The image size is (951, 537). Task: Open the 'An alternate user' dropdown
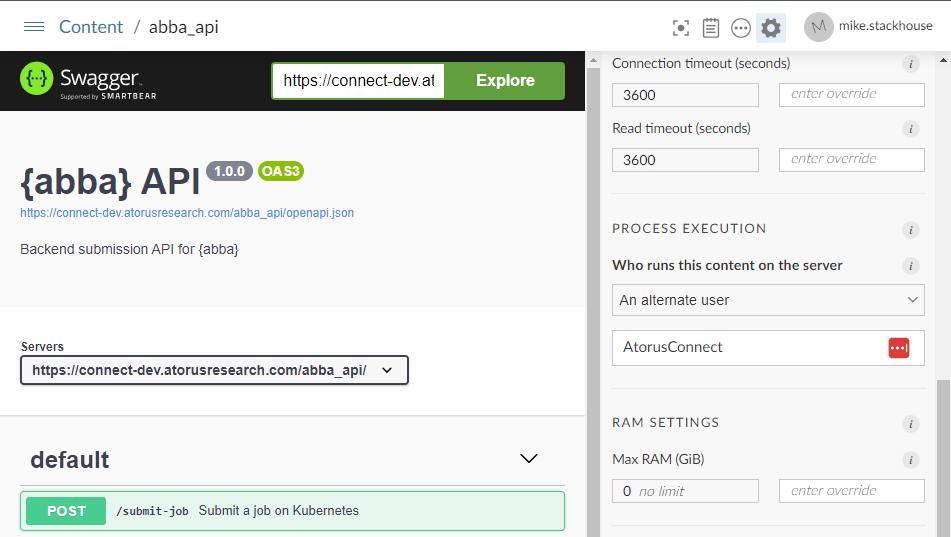[768, 300]
